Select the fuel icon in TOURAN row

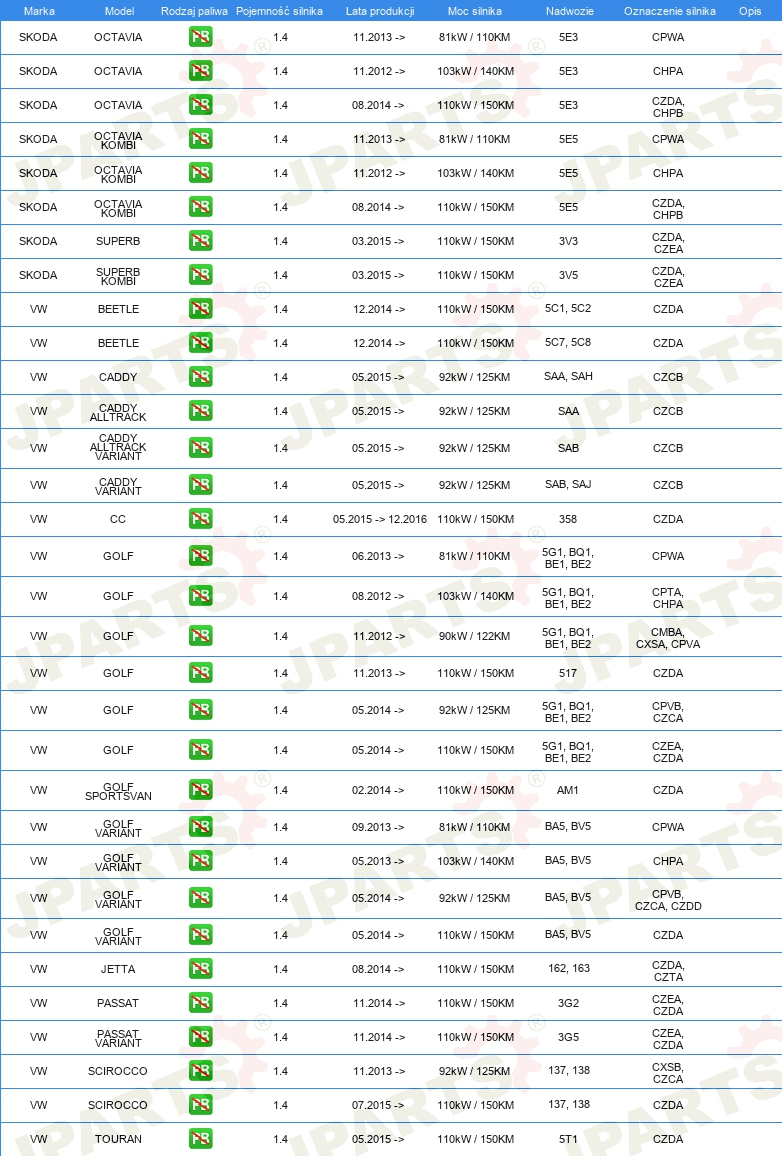click(200, 1138)
